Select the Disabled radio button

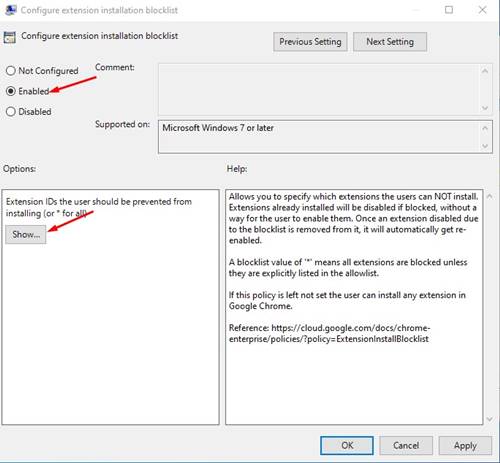click(x=11, y=111)
